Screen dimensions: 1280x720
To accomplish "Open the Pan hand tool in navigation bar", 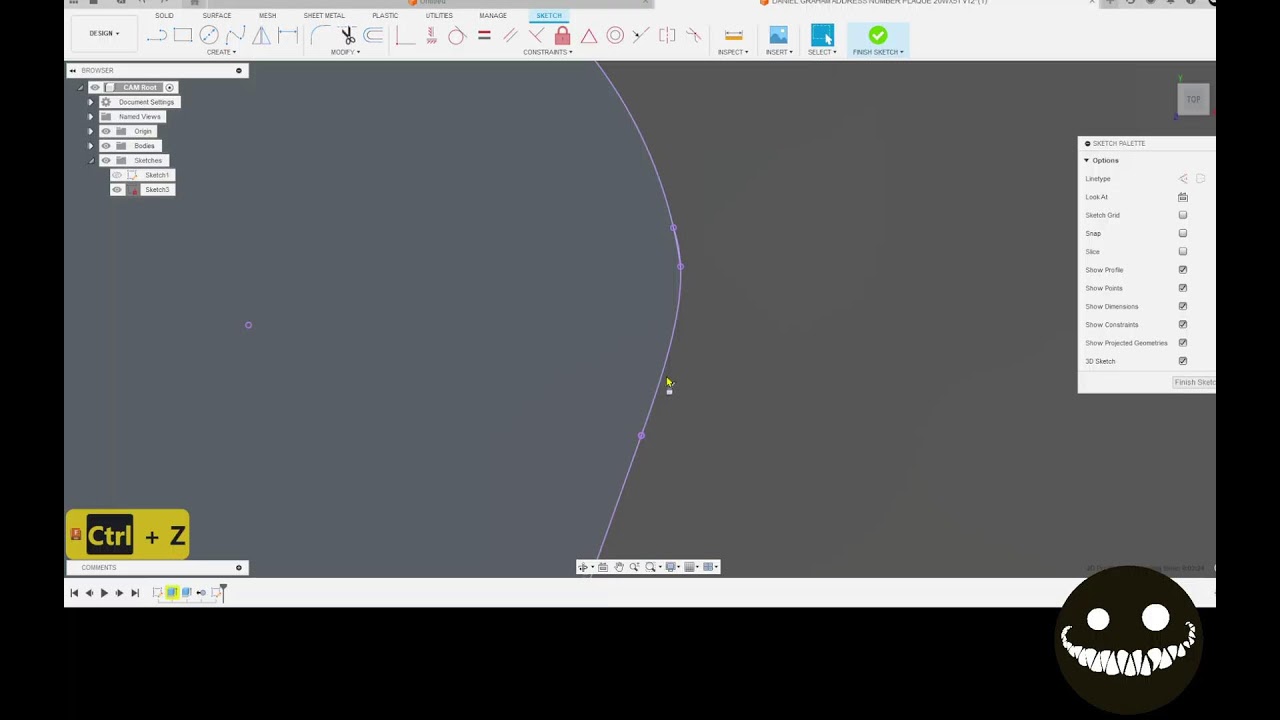I will pos(619,567).
